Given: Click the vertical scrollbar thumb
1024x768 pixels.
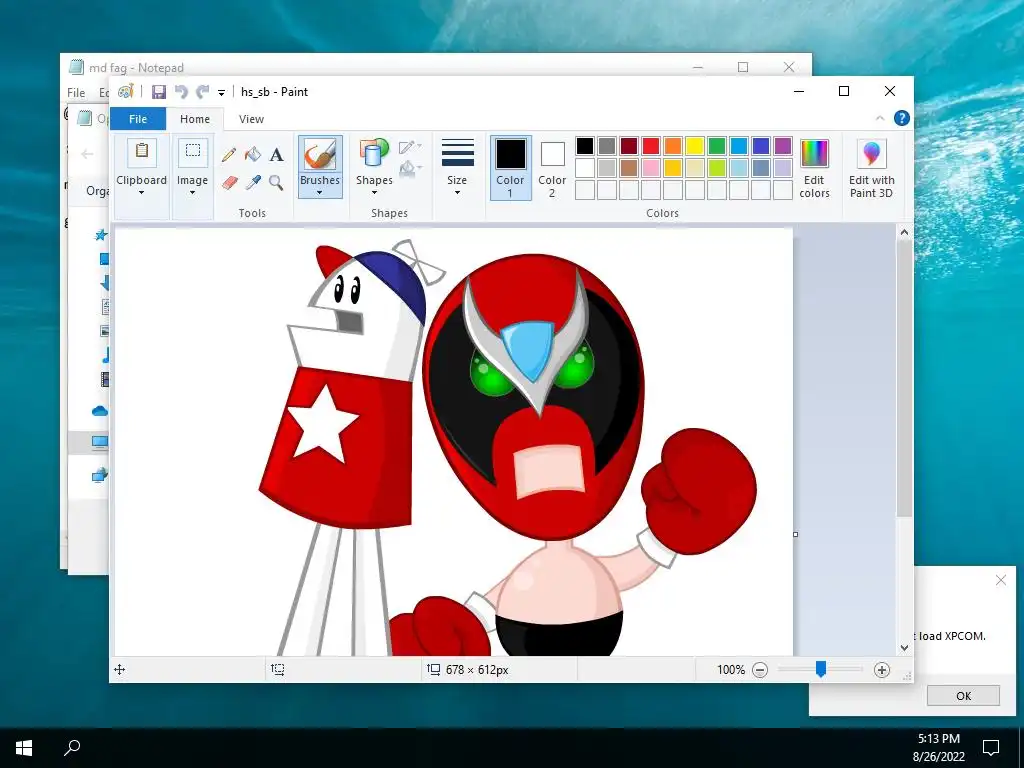Looking at the screenshot, I should [904, 379].
